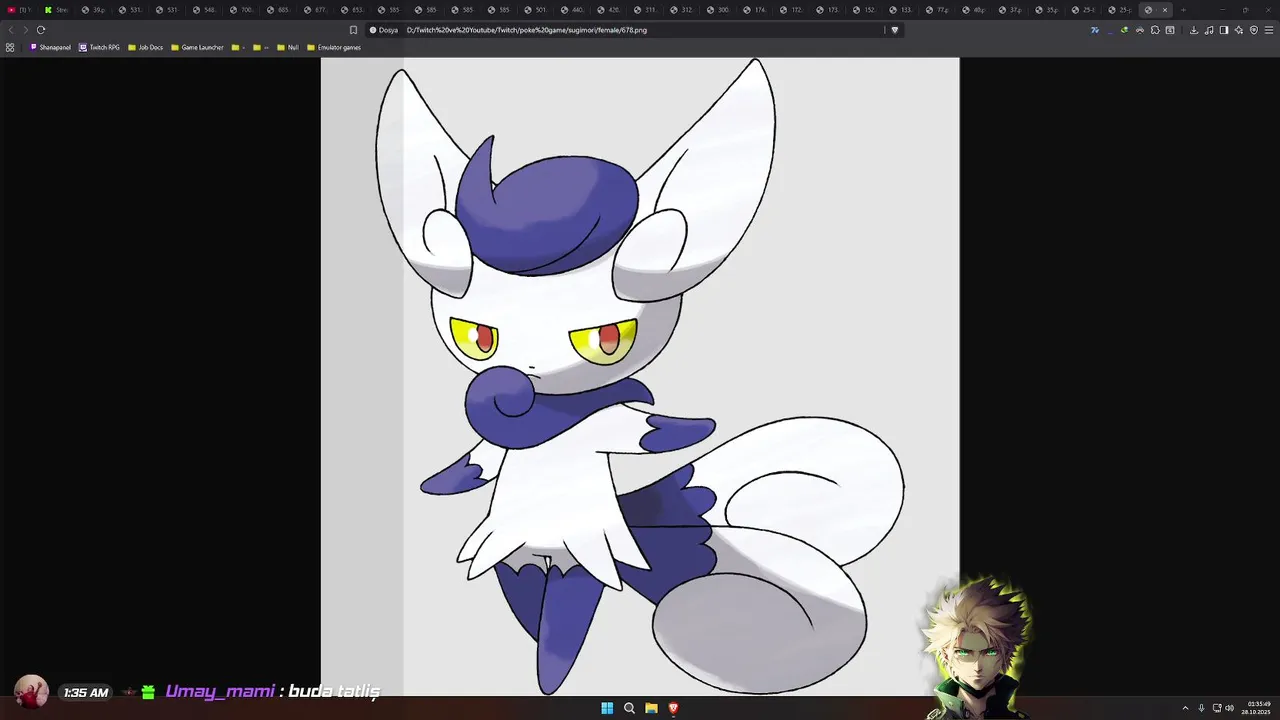This screenshot has width=1280, height=720.
Task: Open the Game Launcher bookmark folder
Action: tap(198, 47)
